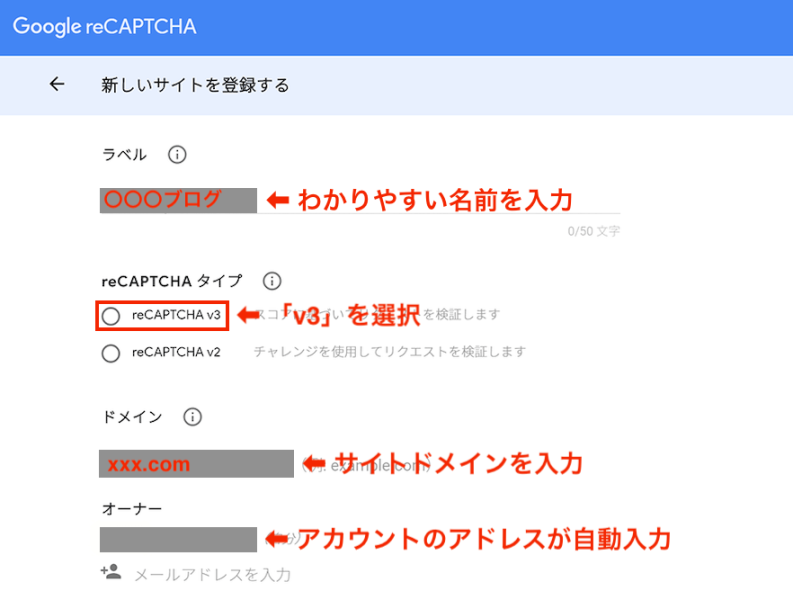
Task: Click the grayed-out owner address box
Action: pyautogui.click(x=178, y=540)
